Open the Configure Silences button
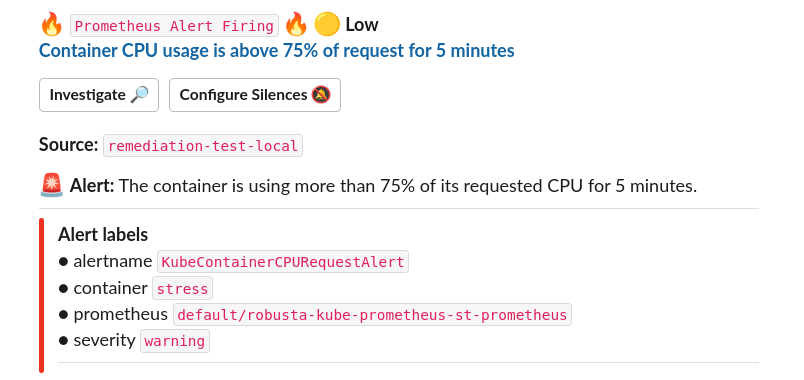Screen dimensions: 804x380 tap(255, 95)
